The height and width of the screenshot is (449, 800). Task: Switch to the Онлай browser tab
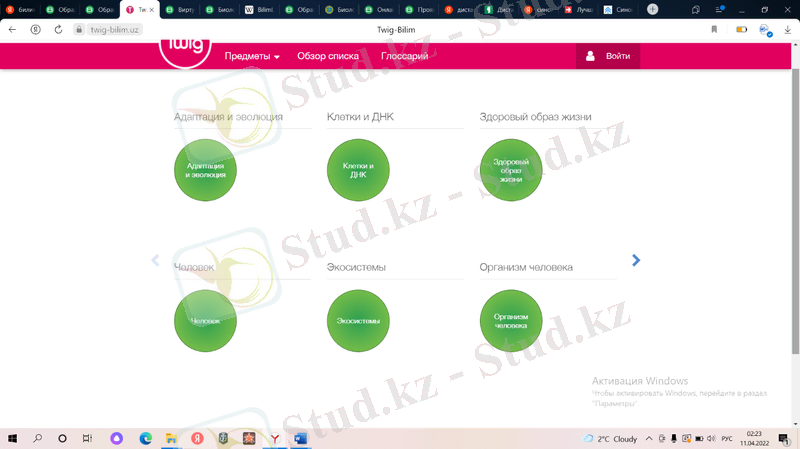380,9
